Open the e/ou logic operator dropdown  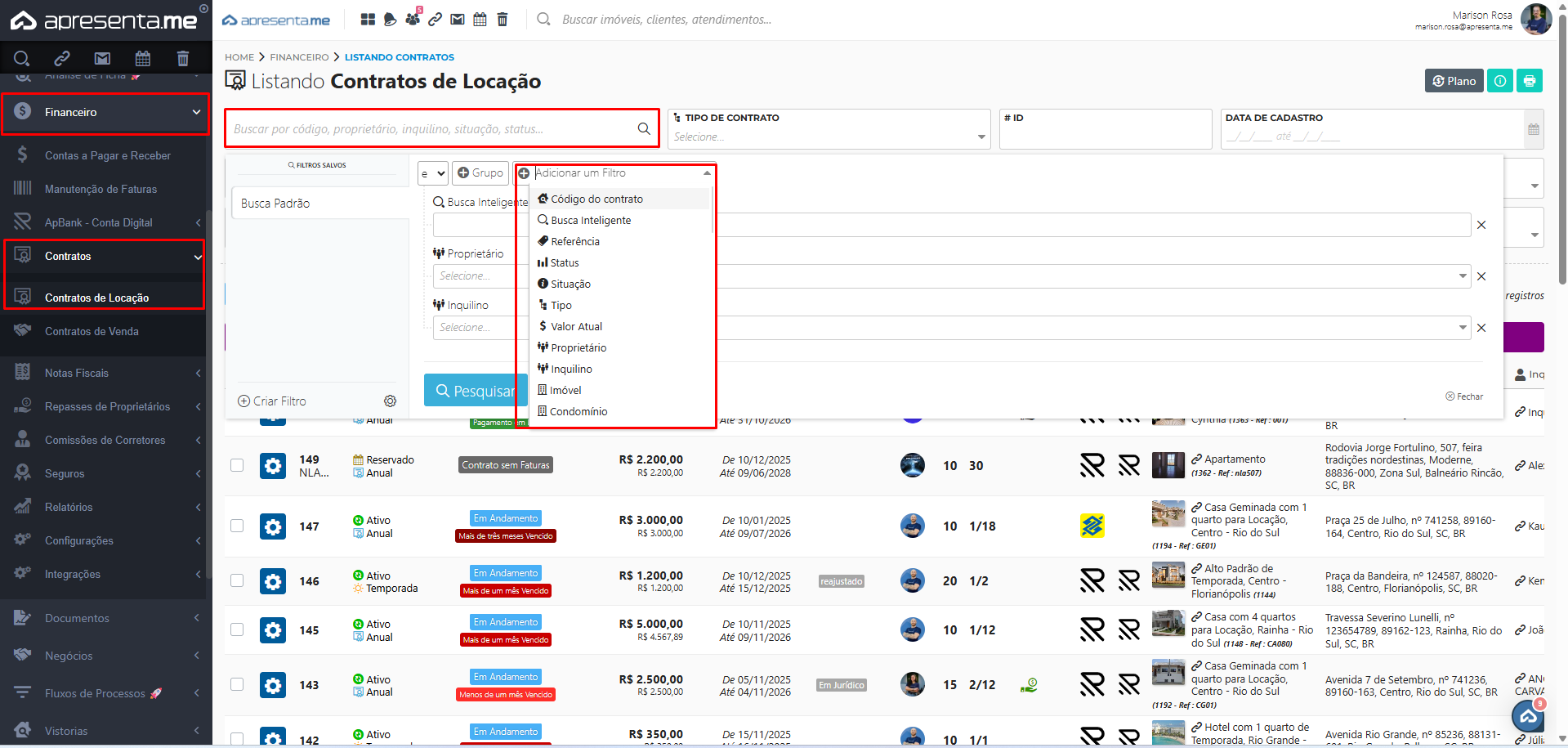coord(432,173)
